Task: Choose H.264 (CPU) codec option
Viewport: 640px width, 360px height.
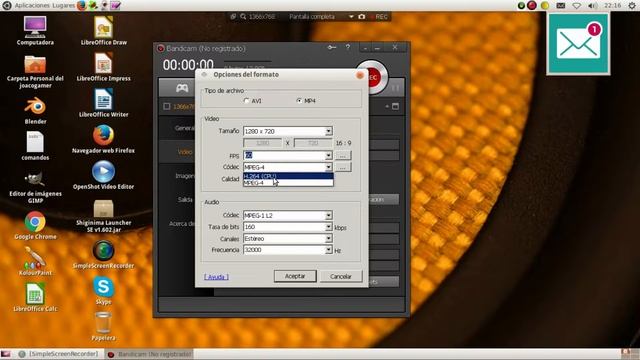Action: pos(288,176)
